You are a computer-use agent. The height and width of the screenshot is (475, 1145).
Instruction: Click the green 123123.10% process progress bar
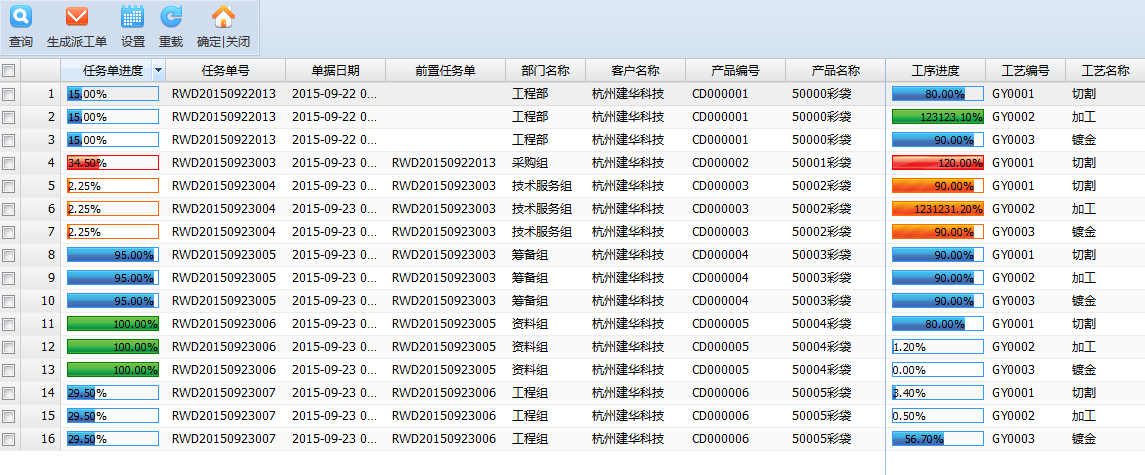click(937, 117)
